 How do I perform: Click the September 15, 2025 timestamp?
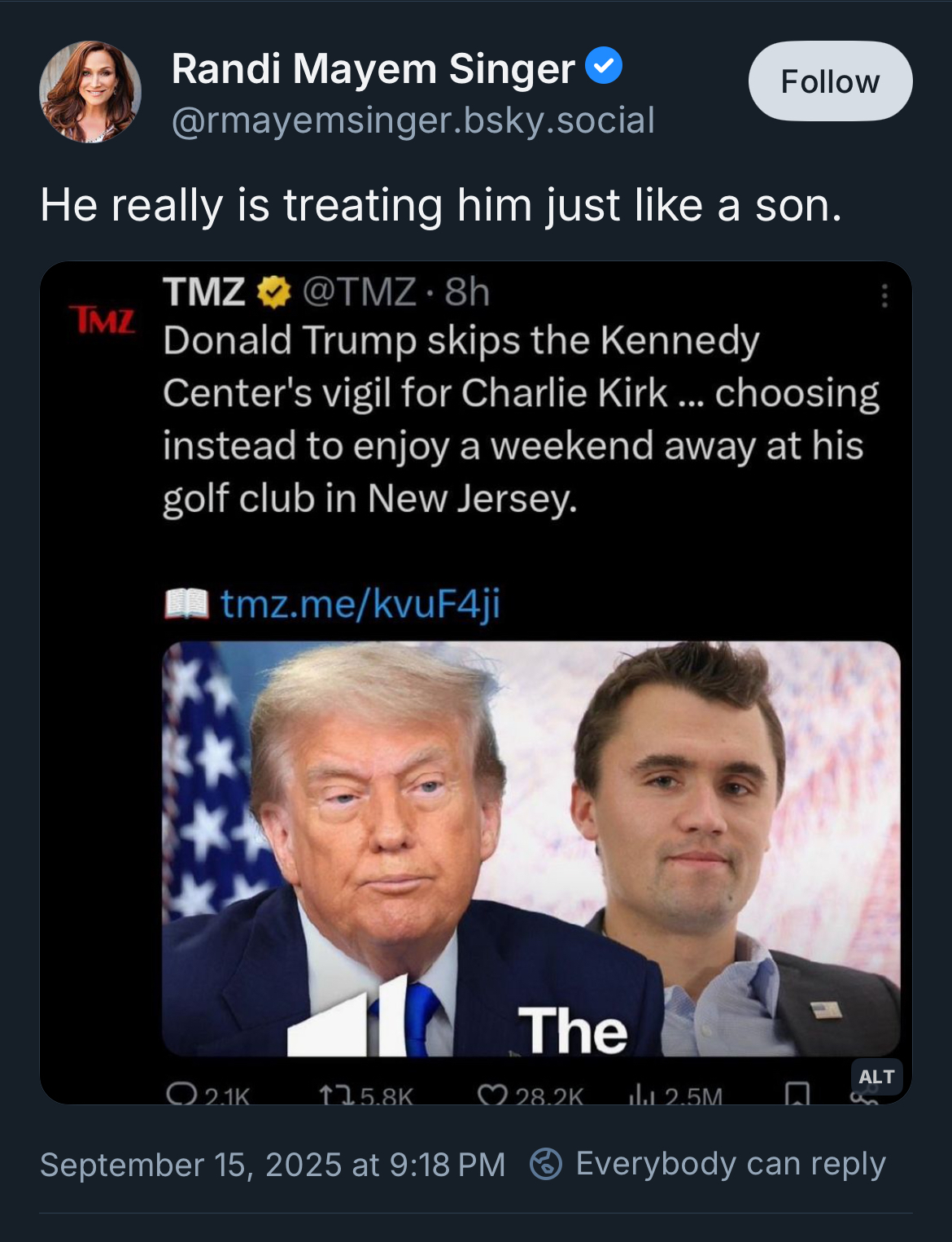pyautogui.click(x=273, y=1164)
